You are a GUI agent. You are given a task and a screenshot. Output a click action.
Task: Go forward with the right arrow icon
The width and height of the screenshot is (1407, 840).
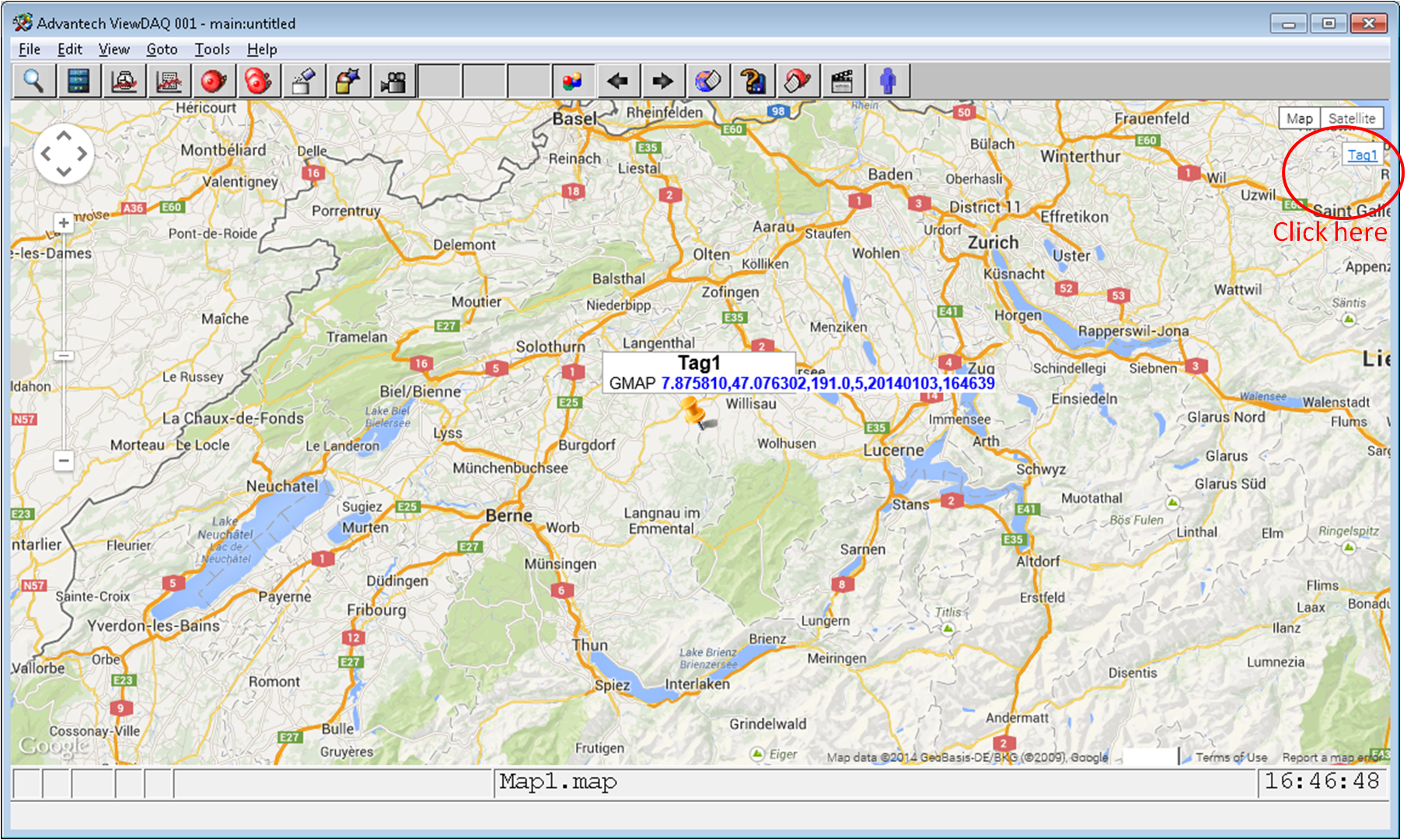[663, 81]
